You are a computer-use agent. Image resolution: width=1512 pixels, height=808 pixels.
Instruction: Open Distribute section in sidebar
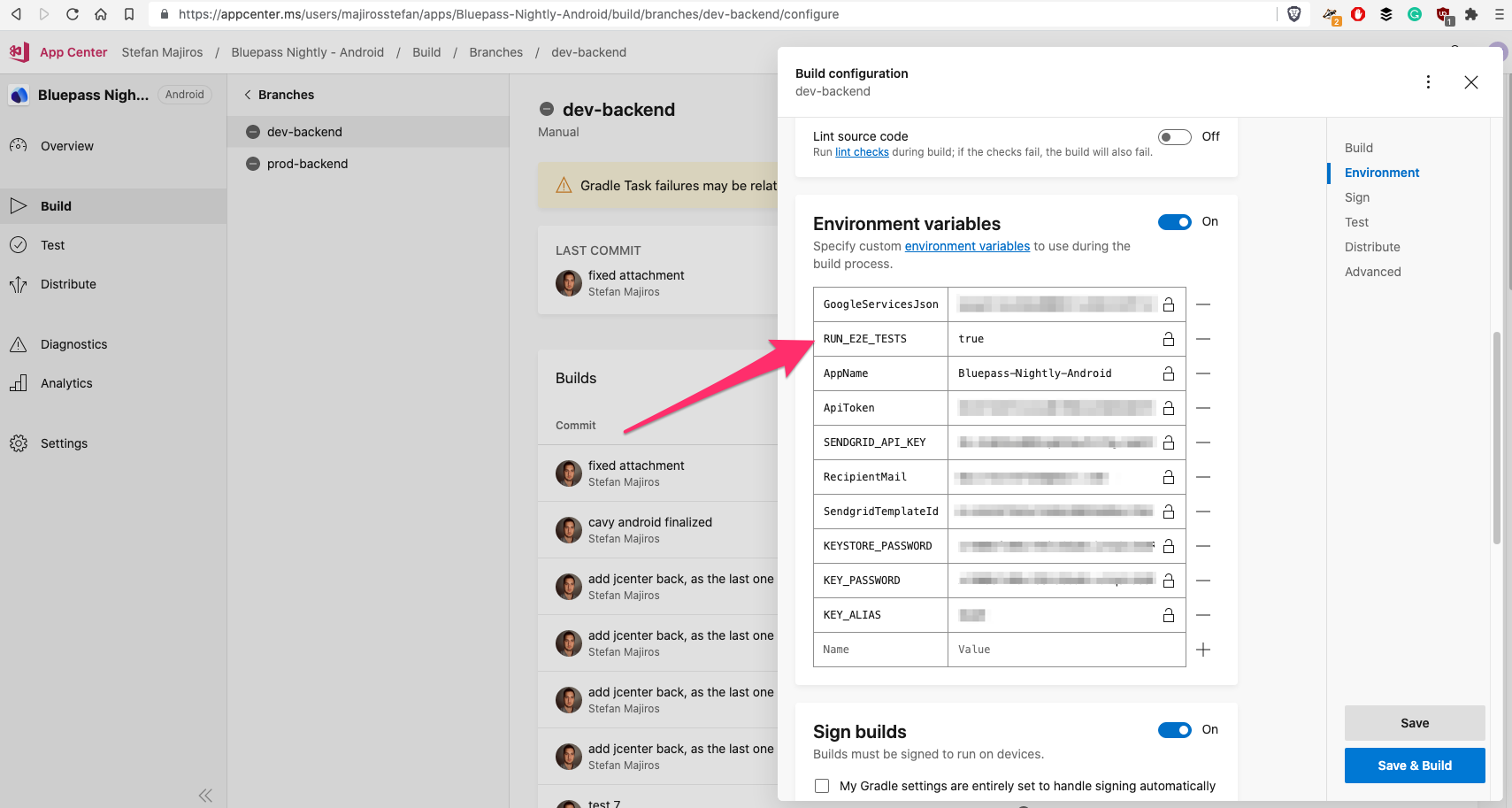tap(113, 284)
